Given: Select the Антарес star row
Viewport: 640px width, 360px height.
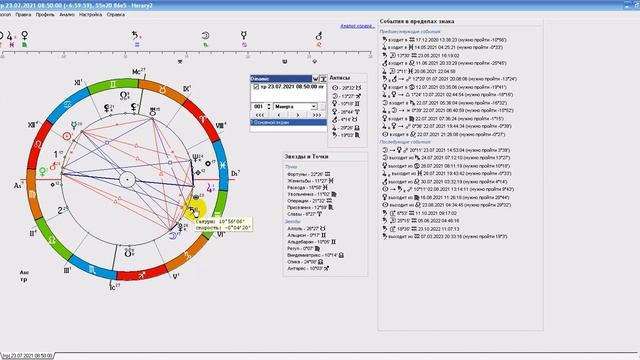Looking at the screenshot, I should 308,269.
